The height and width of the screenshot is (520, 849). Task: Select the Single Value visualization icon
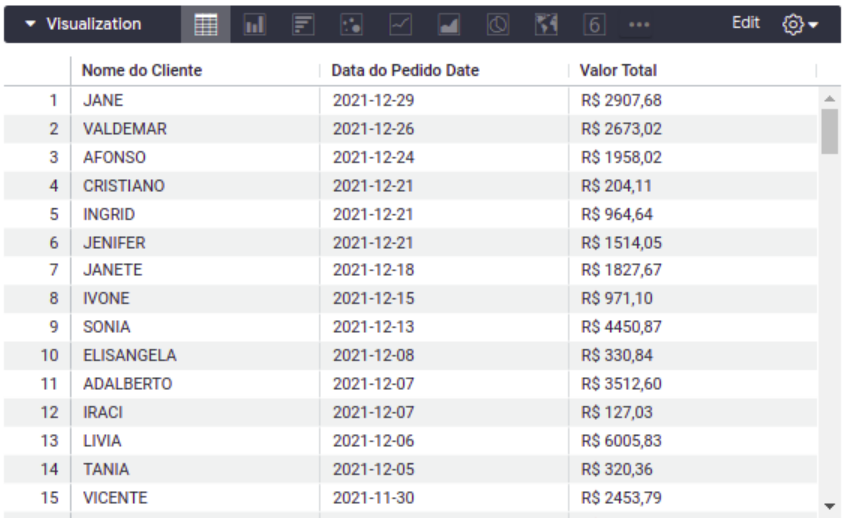[595, 24]
